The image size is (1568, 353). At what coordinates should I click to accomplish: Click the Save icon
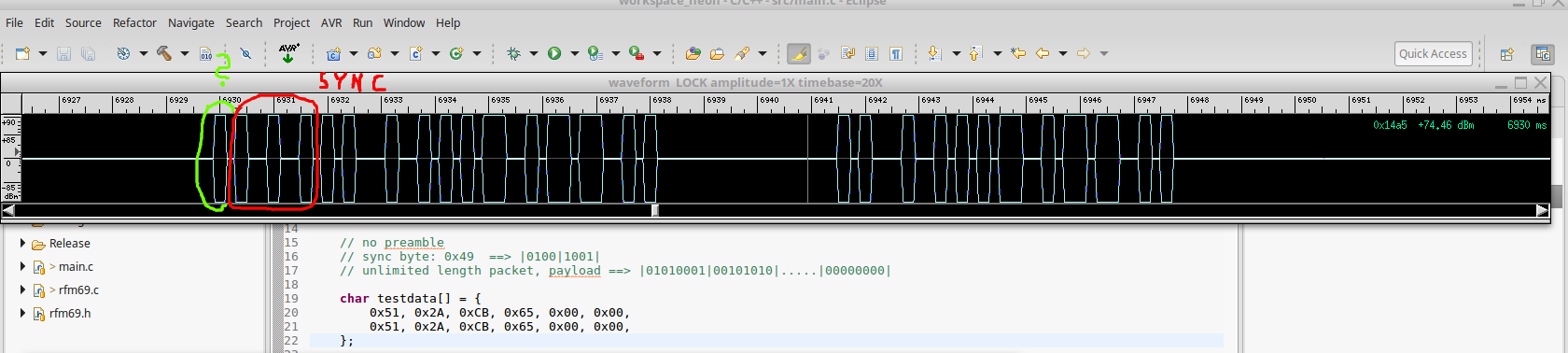[x=63, y=53]
